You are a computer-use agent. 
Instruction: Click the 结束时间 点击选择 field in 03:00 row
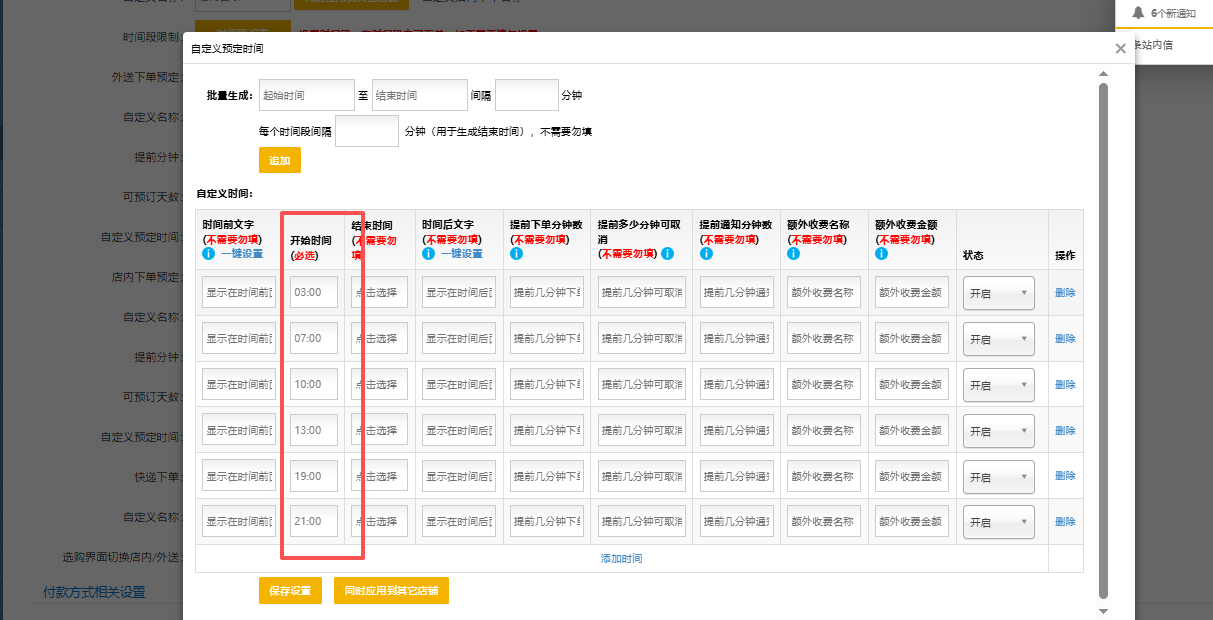(x=379, y=293)
